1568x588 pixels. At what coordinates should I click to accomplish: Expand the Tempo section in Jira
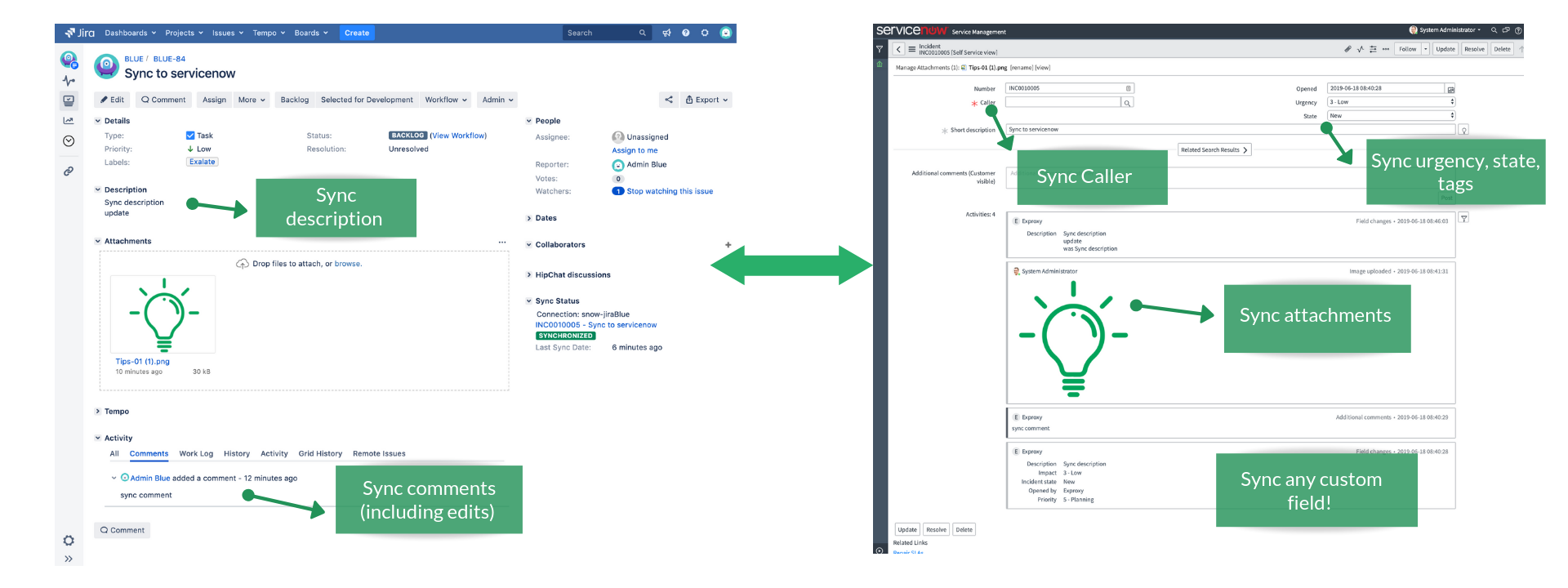(x=98, y=412)
